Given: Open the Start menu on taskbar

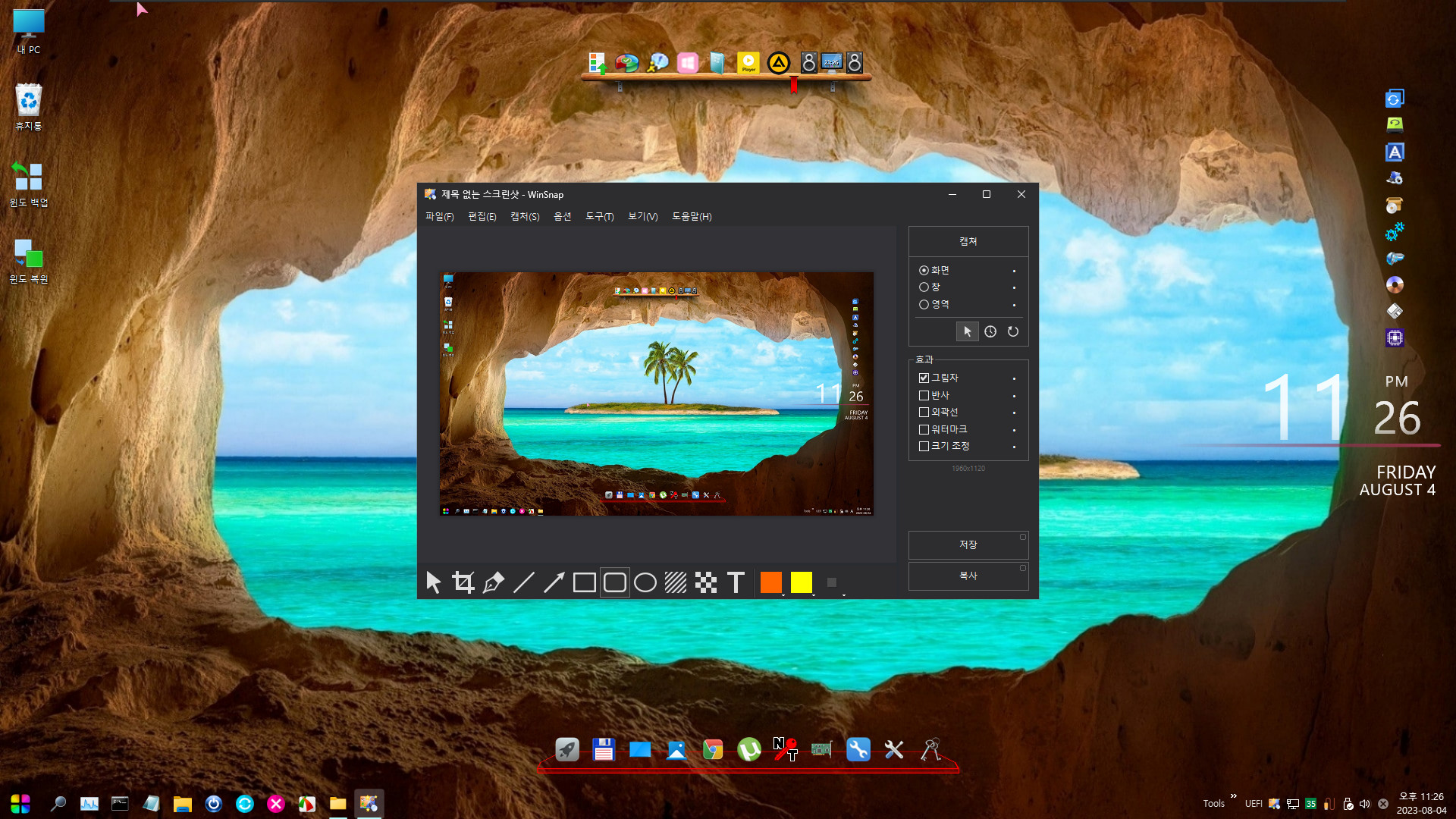Looking at the screenshot, I should [20, 803].
